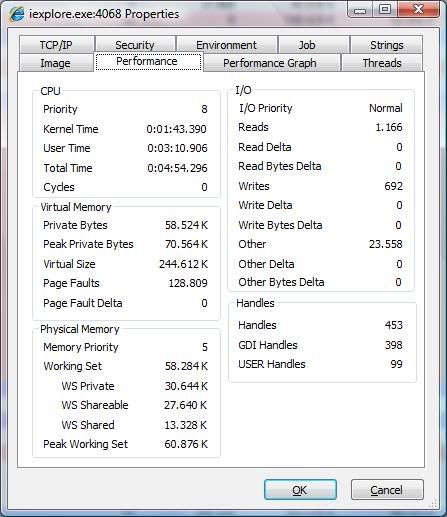Viewport: 447px width, 517px height.
Task: Select the User Time value 0:03:10.906
Action: pos(177,148)
